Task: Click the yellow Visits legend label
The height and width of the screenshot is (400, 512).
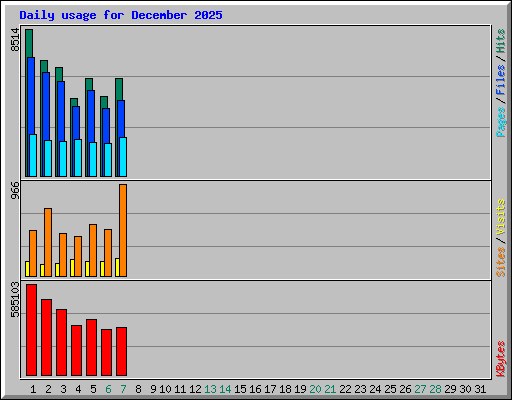Action: (x=500, y=217)
